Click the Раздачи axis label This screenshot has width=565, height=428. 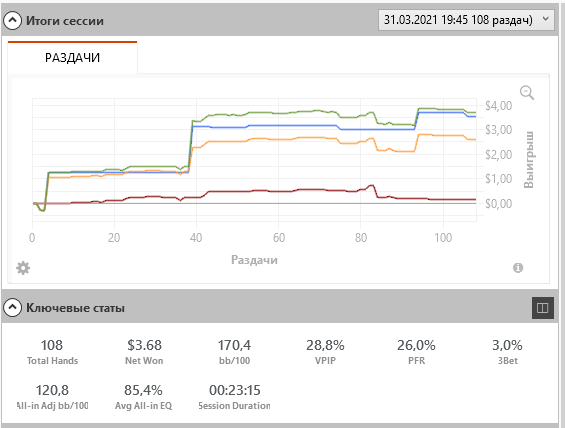[254, 260]
